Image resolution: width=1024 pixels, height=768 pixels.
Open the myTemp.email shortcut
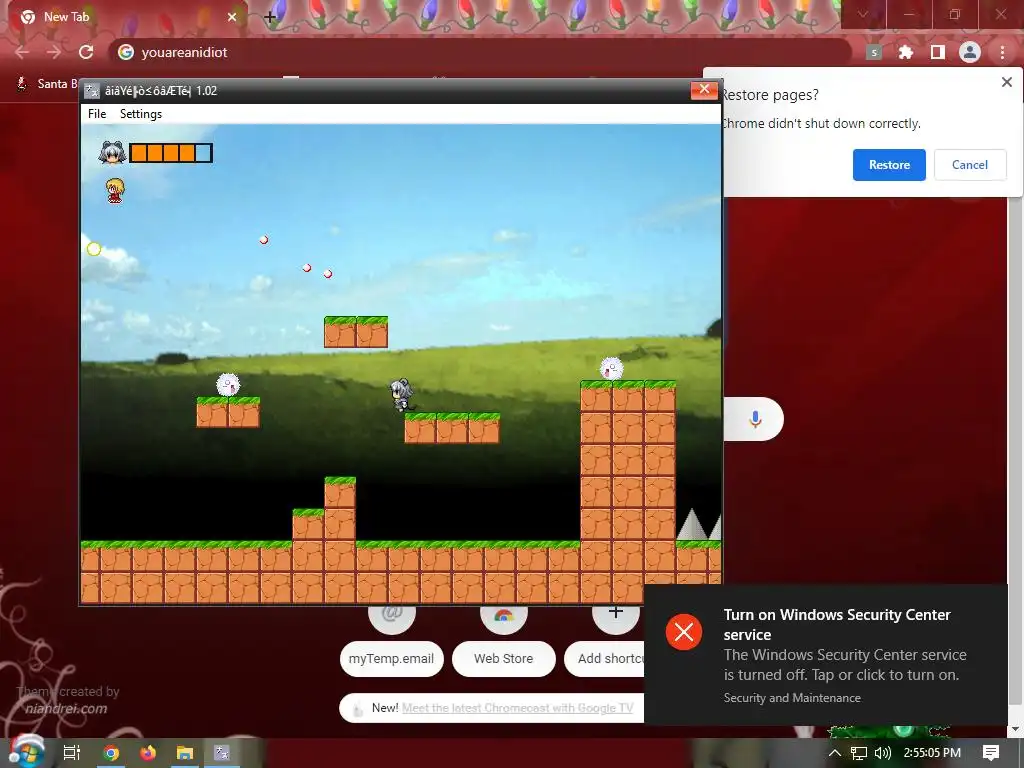391,658
